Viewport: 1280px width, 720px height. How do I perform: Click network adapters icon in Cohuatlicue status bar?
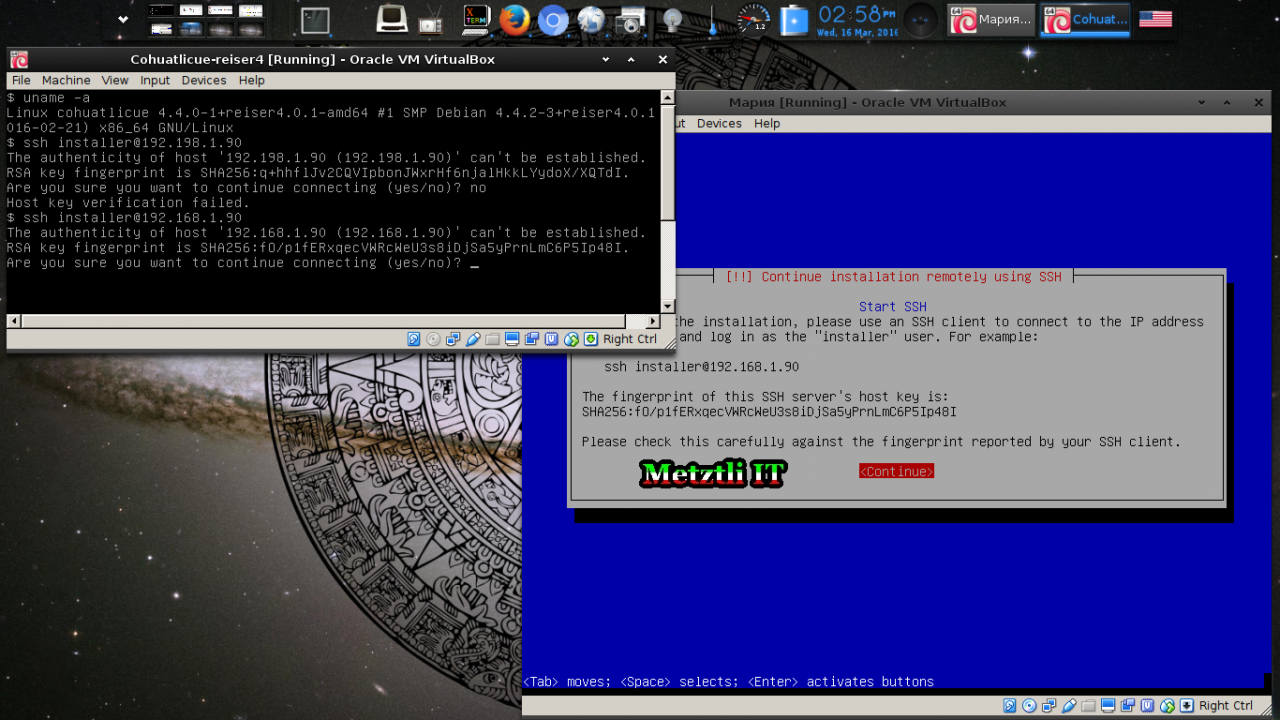click(x=453, y=339)
